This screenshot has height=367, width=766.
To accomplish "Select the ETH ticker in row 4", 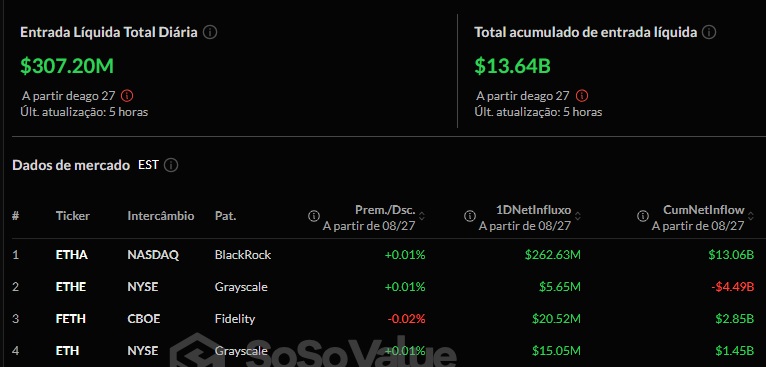I will pyautogui.click(x=67, y=350).
